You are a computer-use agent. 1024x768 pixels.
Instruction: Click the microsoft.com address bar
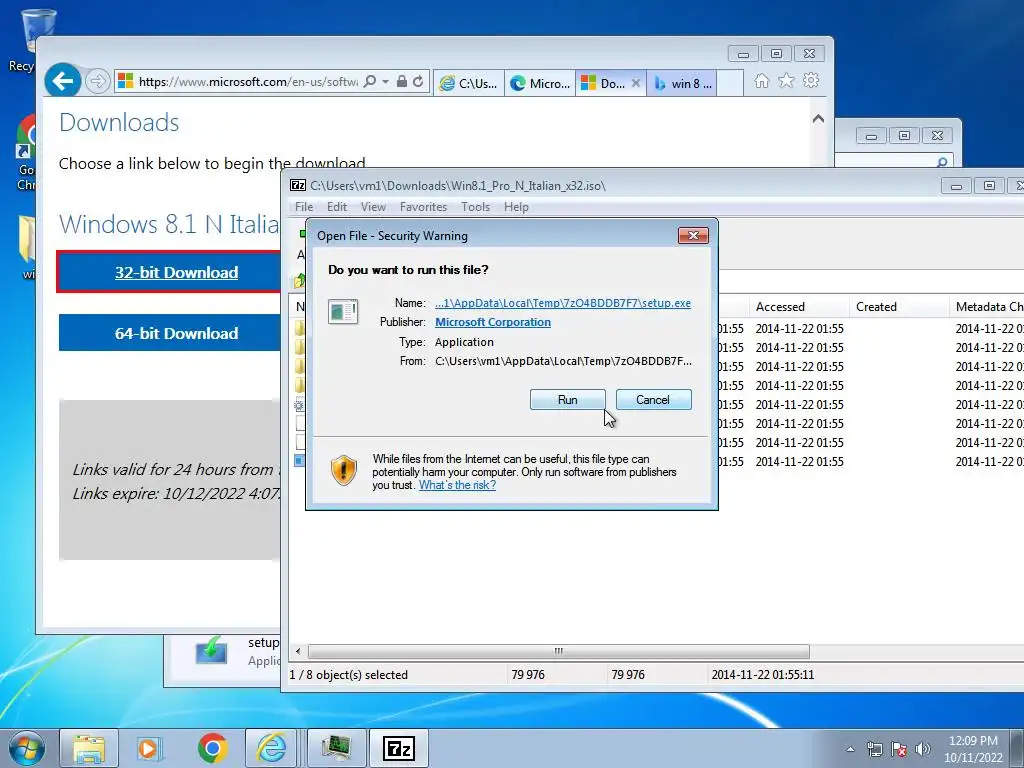[x=248, y=82]
